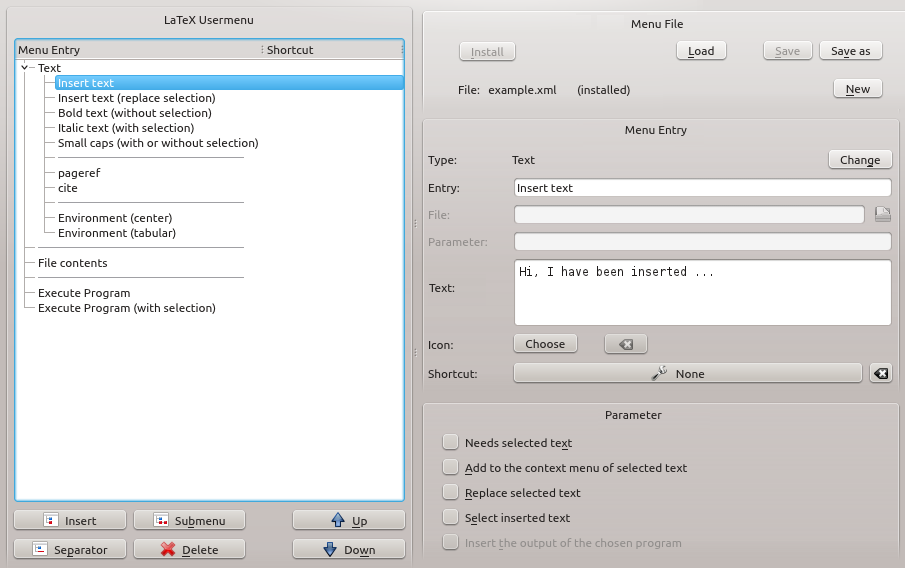
Task: Click into the Text editing area
Action: point(702,293)
